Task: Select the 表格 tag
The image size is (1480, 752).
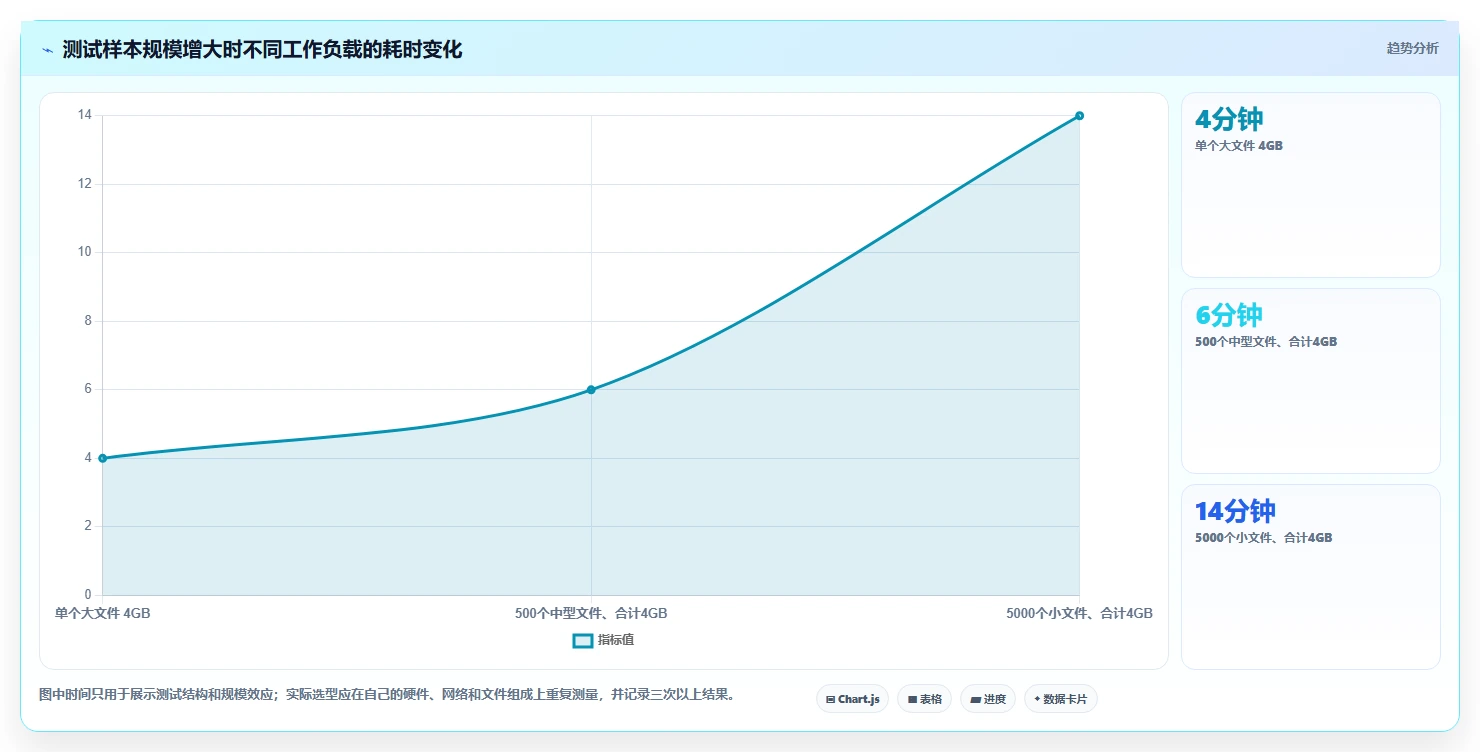Action: pyautogui.click(x=924, y=699)
